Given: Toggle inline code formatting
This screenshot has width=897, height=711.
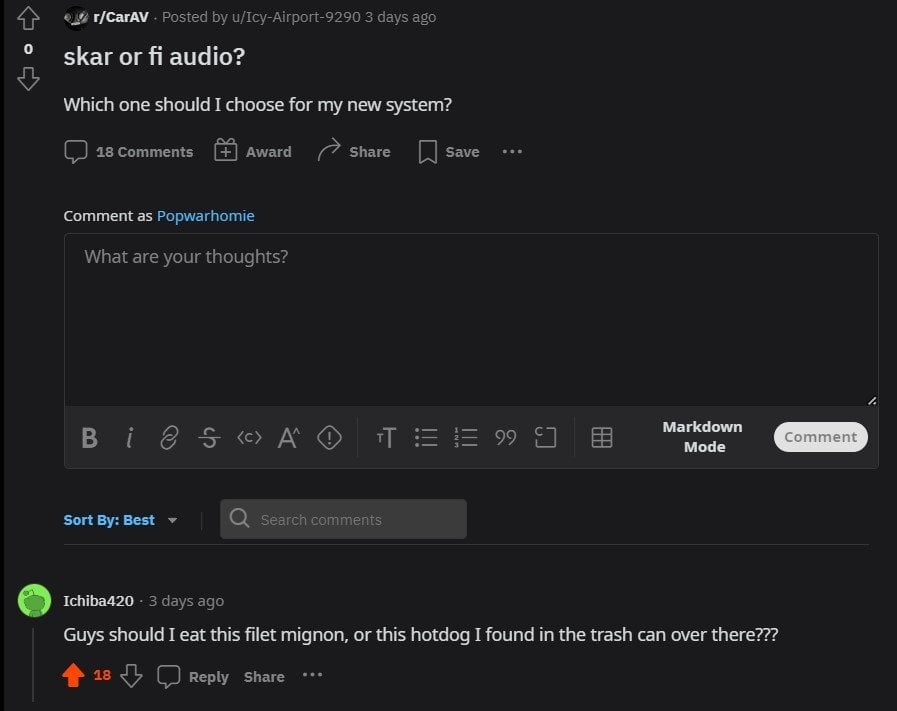Looking at the screenshot, I should (x=249, y=437).
